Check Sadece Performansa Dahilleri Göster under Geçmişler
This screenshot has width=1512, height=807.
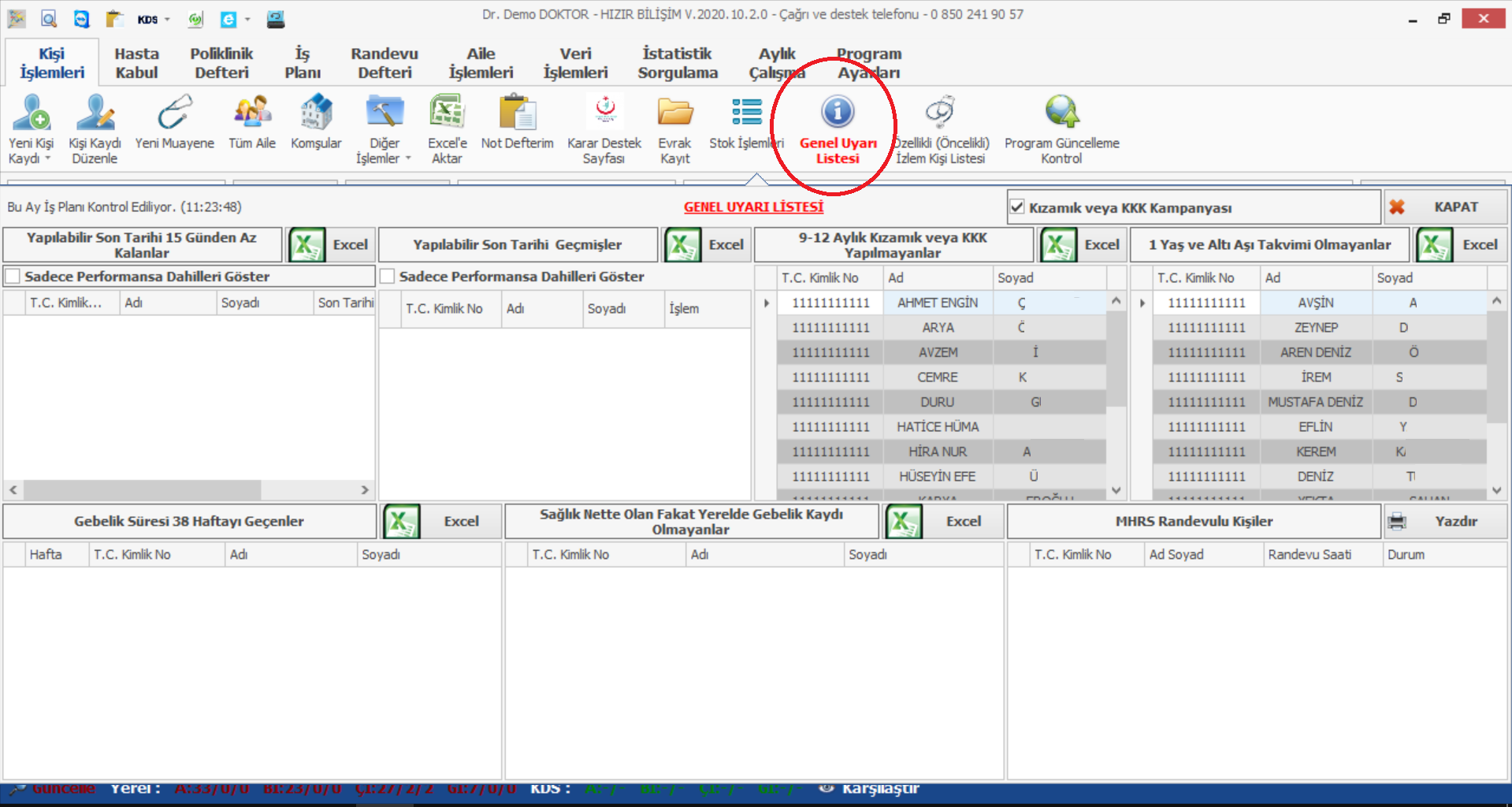pyautogui.click(x=388, y=277)
